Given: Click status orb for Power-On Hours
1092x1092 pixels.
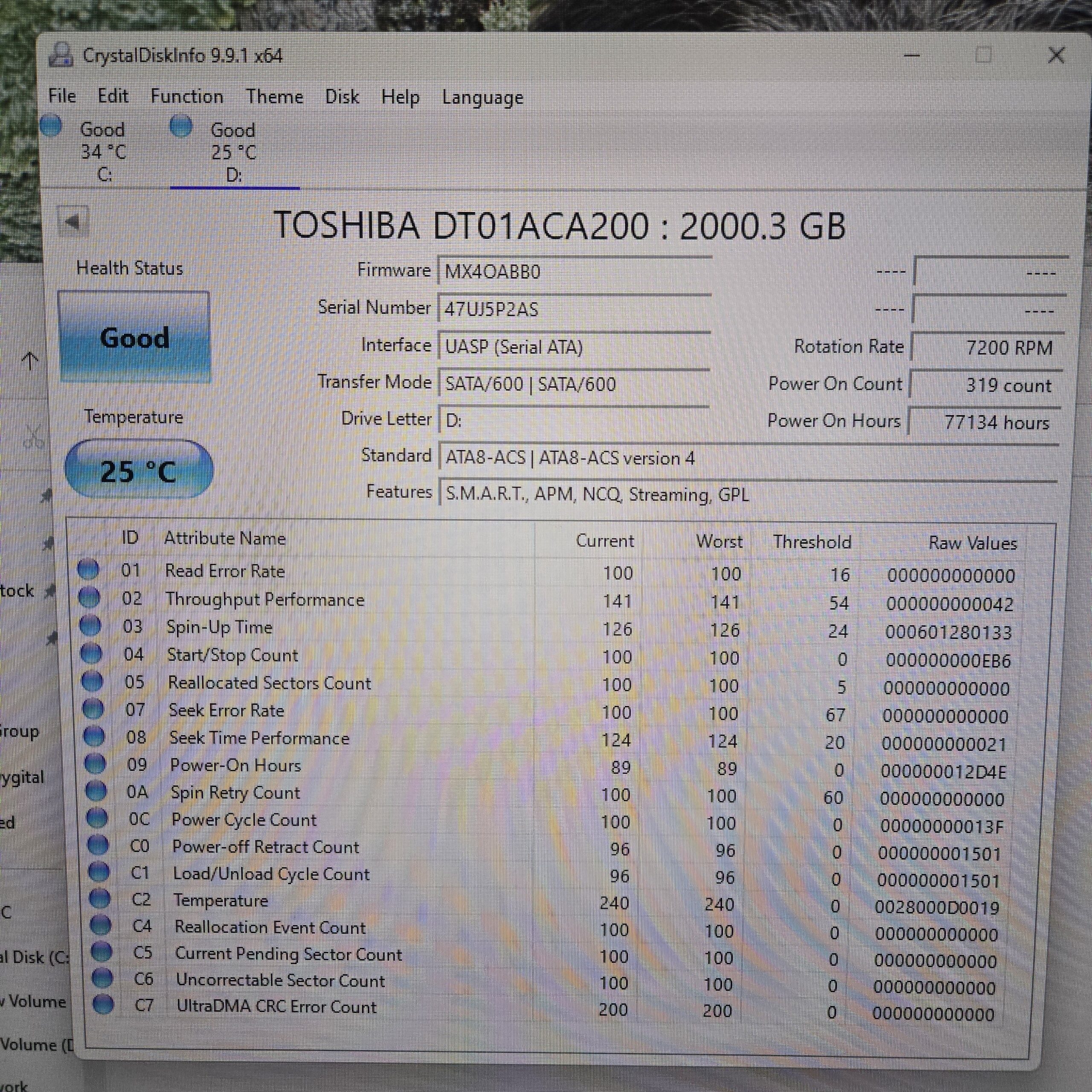Looking at the screenshot, I should (95, 764).
